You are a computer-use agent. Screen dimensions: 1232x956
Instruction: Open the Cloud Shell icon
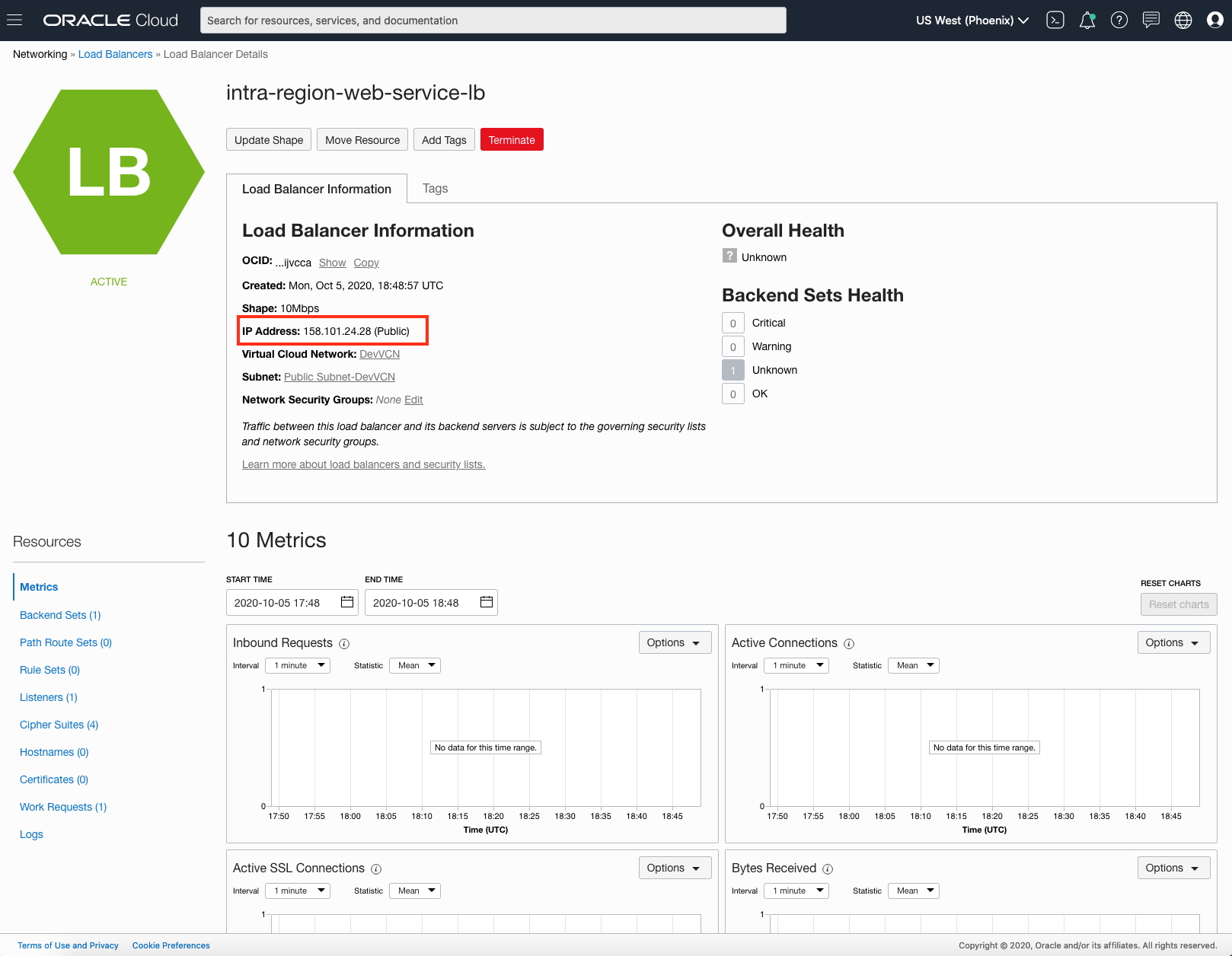pos(1055,21)
